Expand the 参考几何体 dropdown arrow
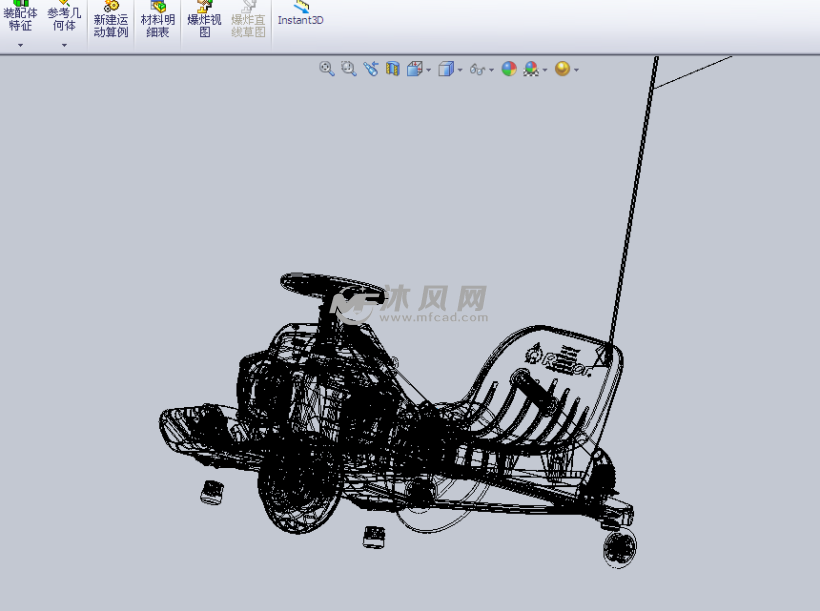Viewport: 820px width, 611px height. (64, 45)
